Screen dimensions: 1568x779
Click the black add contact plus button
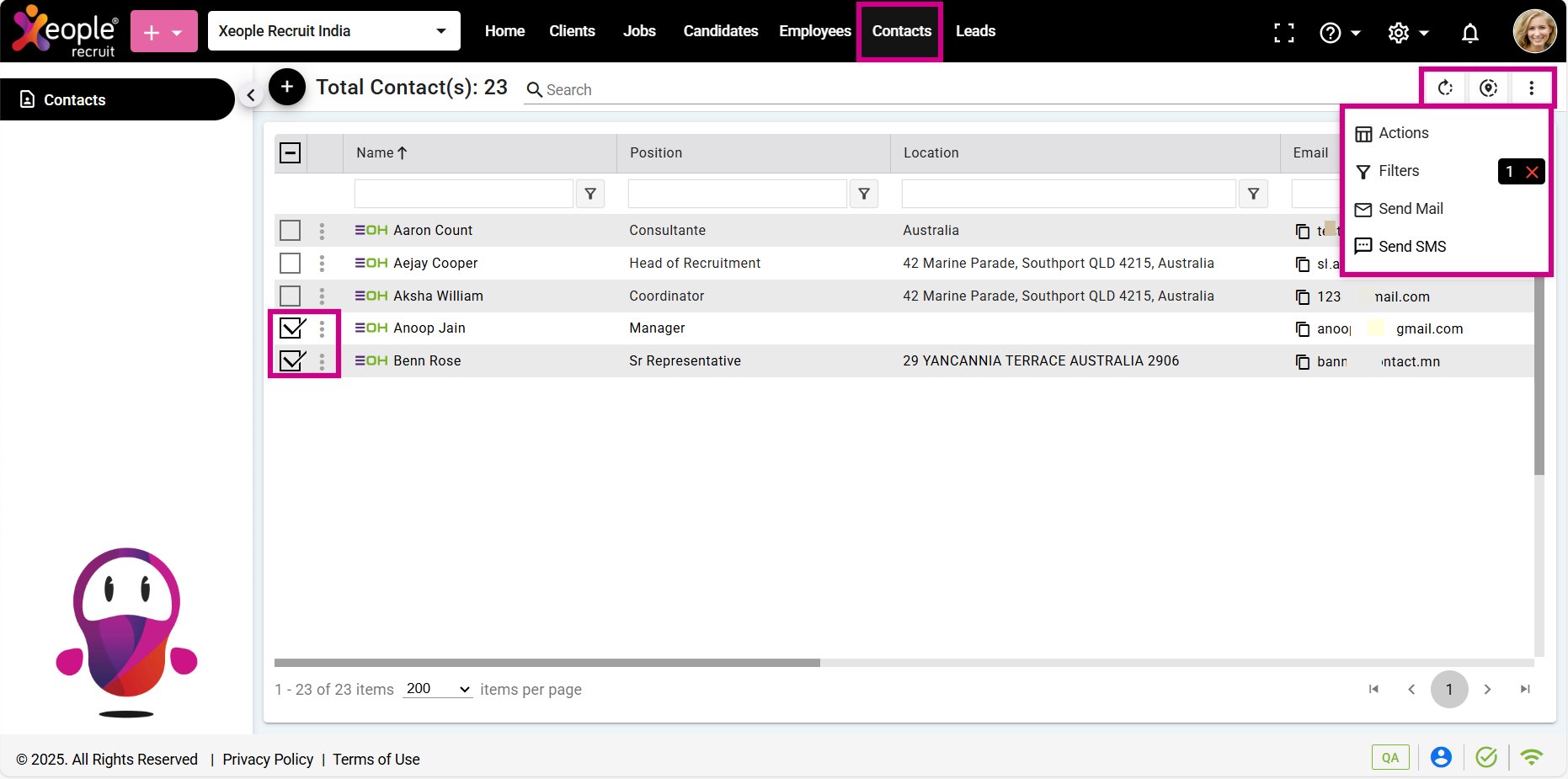(x=287, y=87)
